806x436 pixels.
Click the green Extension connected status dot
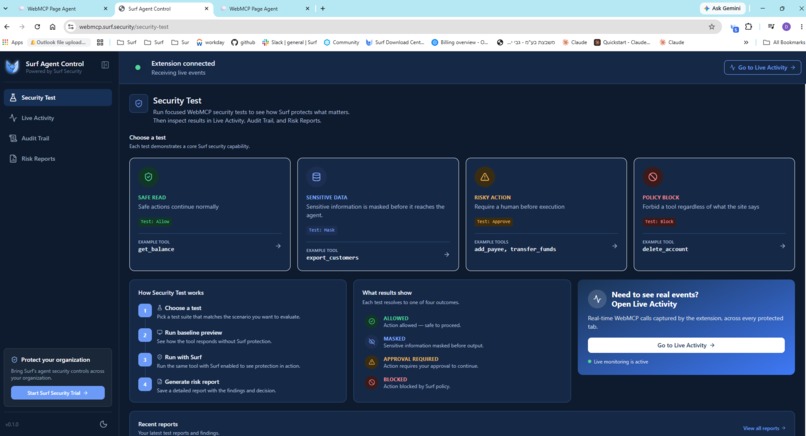point(138,67)
